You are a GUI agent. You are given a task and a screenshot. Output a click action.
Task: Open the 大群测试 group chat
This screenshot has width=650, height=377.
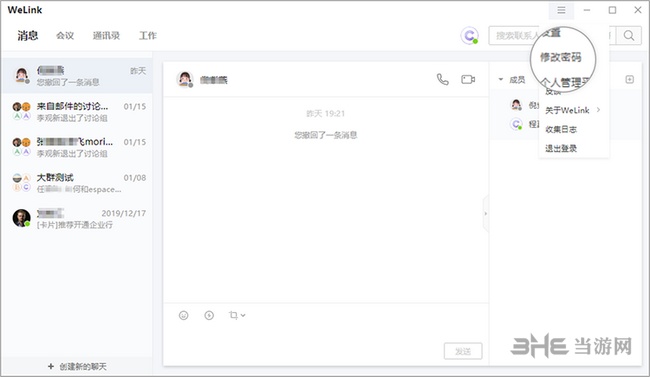point(77,183)
